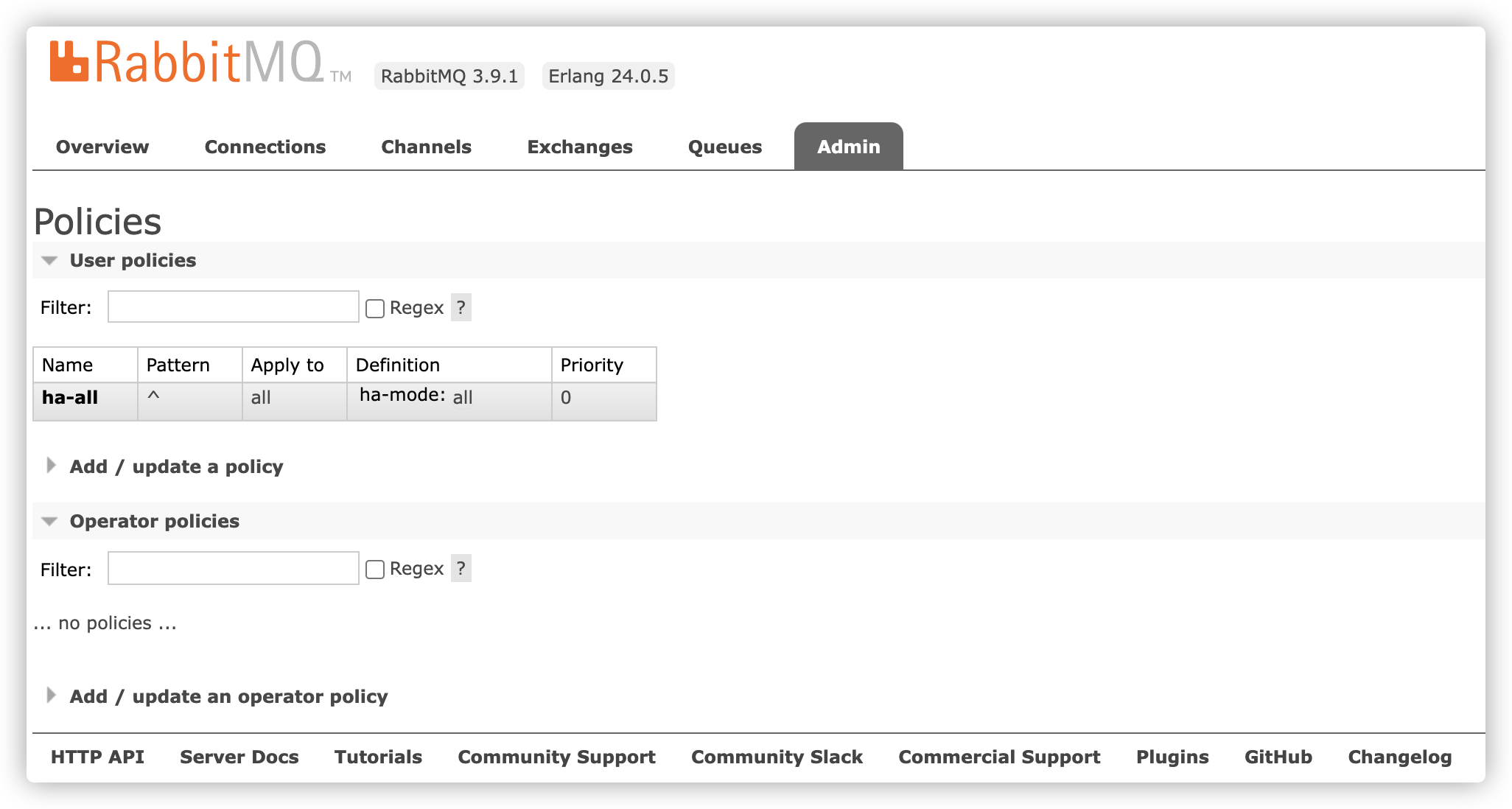Expand Add / update a policy
The width and height of the screenshot is (1512, 809).
pyautogui.click(x=176, y=466)
